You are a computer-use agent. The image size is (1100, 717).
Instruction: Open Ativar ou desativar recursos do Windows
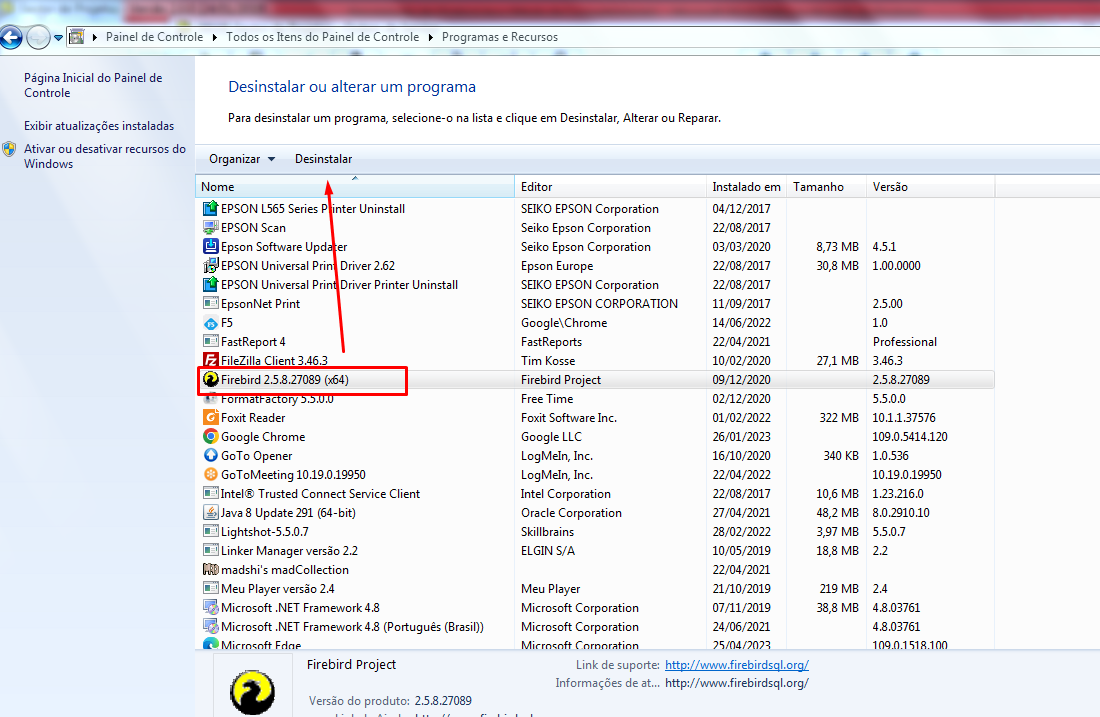[x=105, y=156]
